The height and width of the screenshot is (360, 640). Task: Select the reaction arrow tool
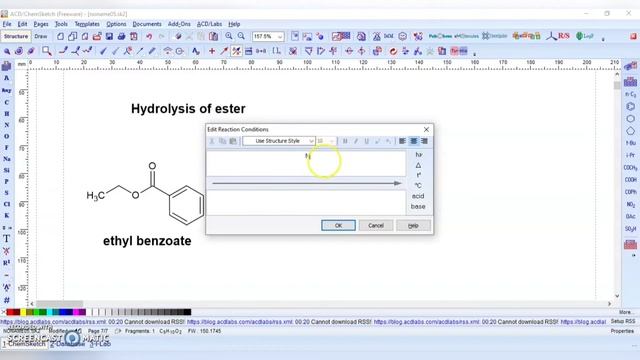coord(224,51)
